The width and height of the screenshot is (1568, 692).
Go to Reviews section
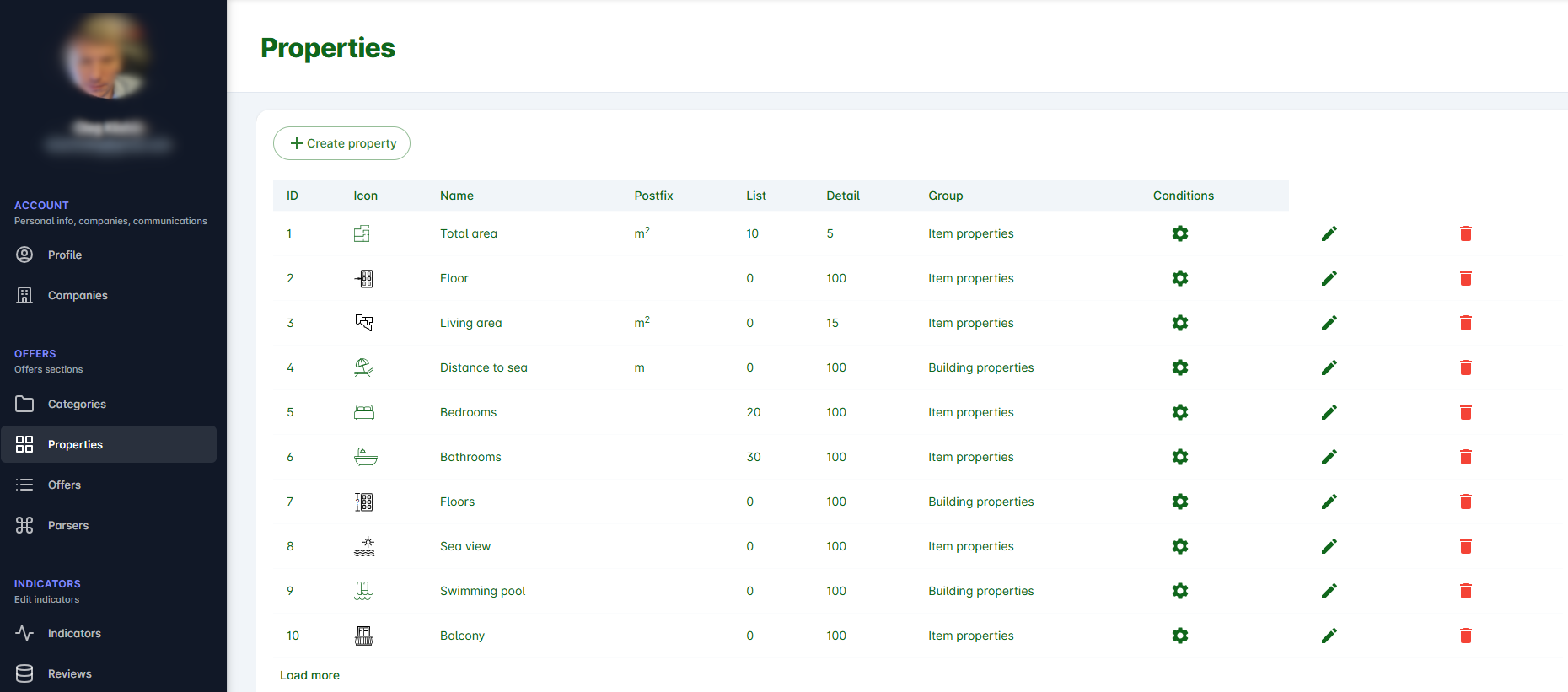click(109, 673)
